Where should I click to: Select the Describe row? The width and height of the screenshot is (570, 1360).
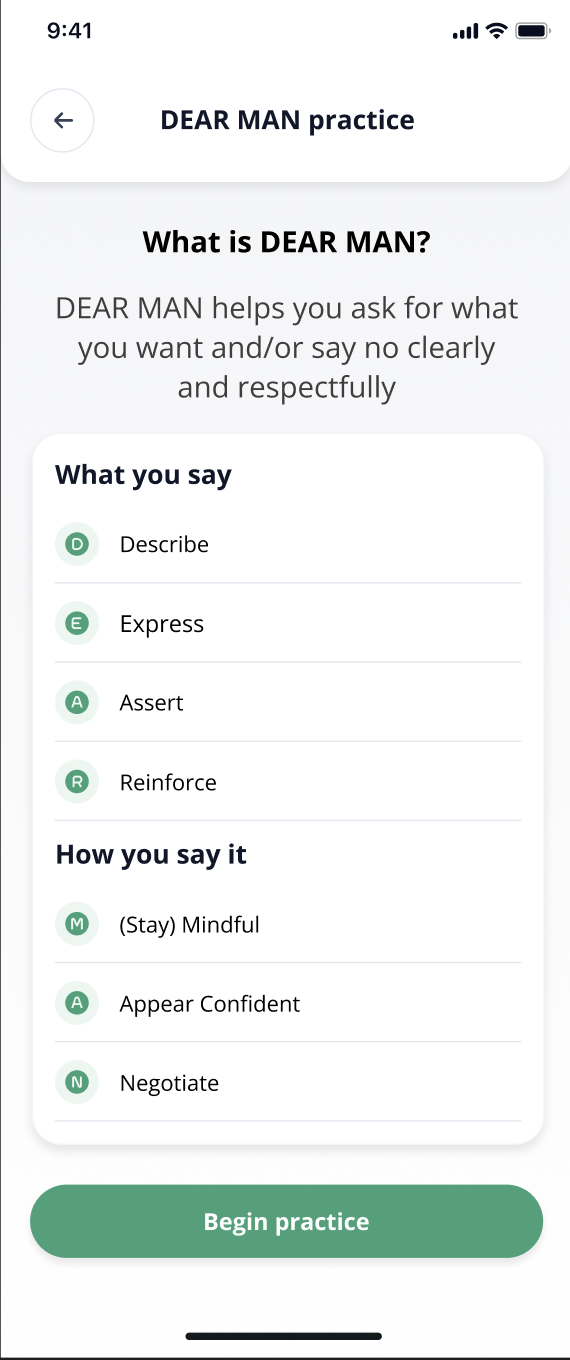pyautogui.click(x=288, y=544)
